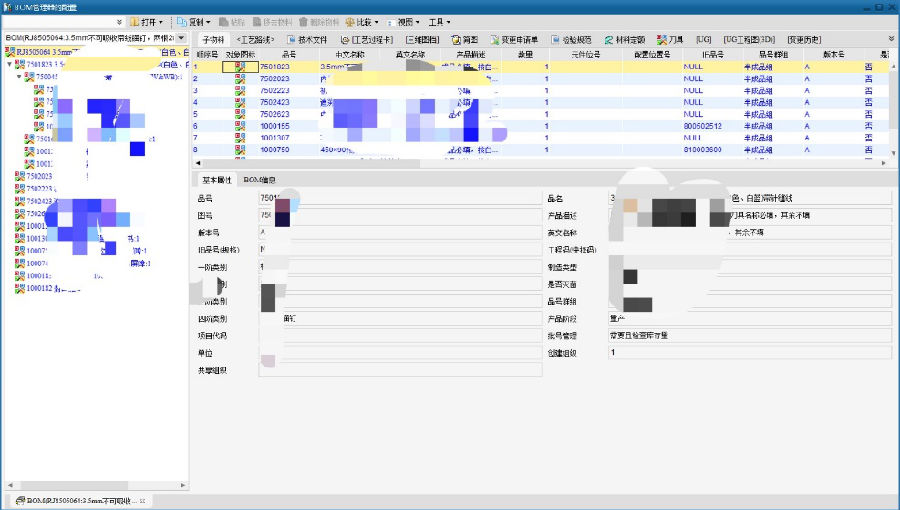The height and width of the screenshot is (510, 900).
Task: Open the 变更申请单 tab
Action: pyautogui.click(x=519, y=39)
